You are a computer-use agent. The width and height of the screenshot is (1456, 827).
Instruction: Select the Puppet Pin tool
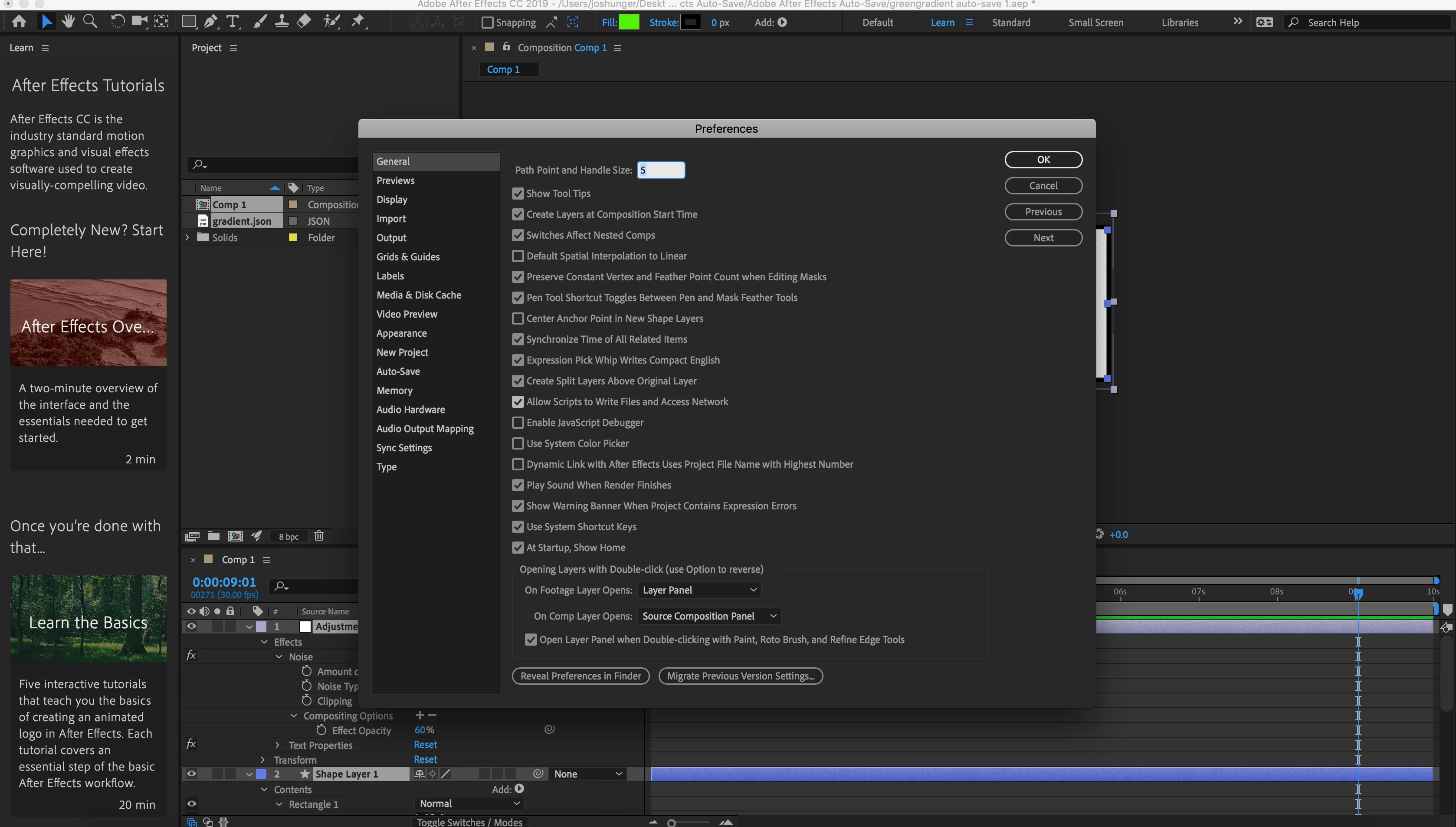[358, 22]
